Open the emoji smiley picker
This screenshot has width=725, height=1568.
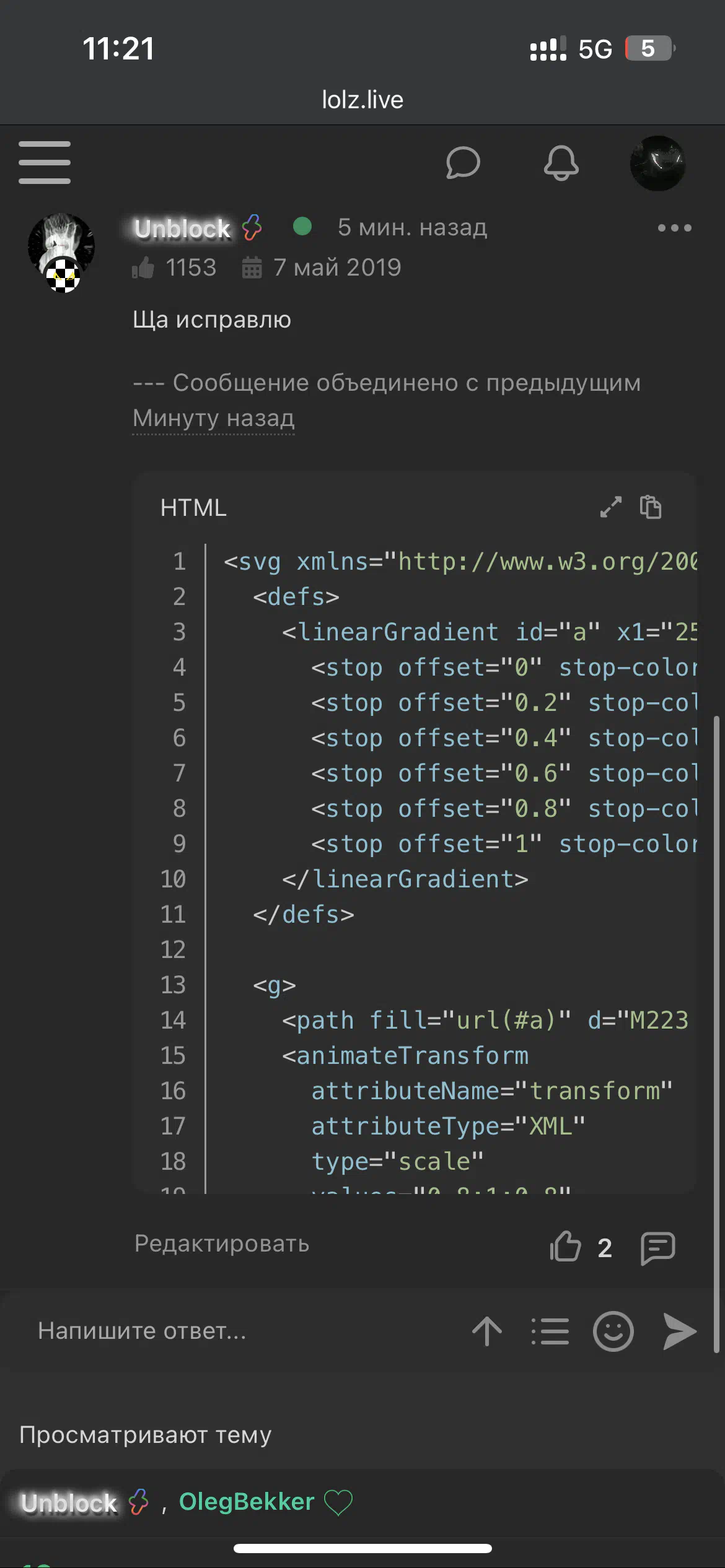(x=613, y=1331)
